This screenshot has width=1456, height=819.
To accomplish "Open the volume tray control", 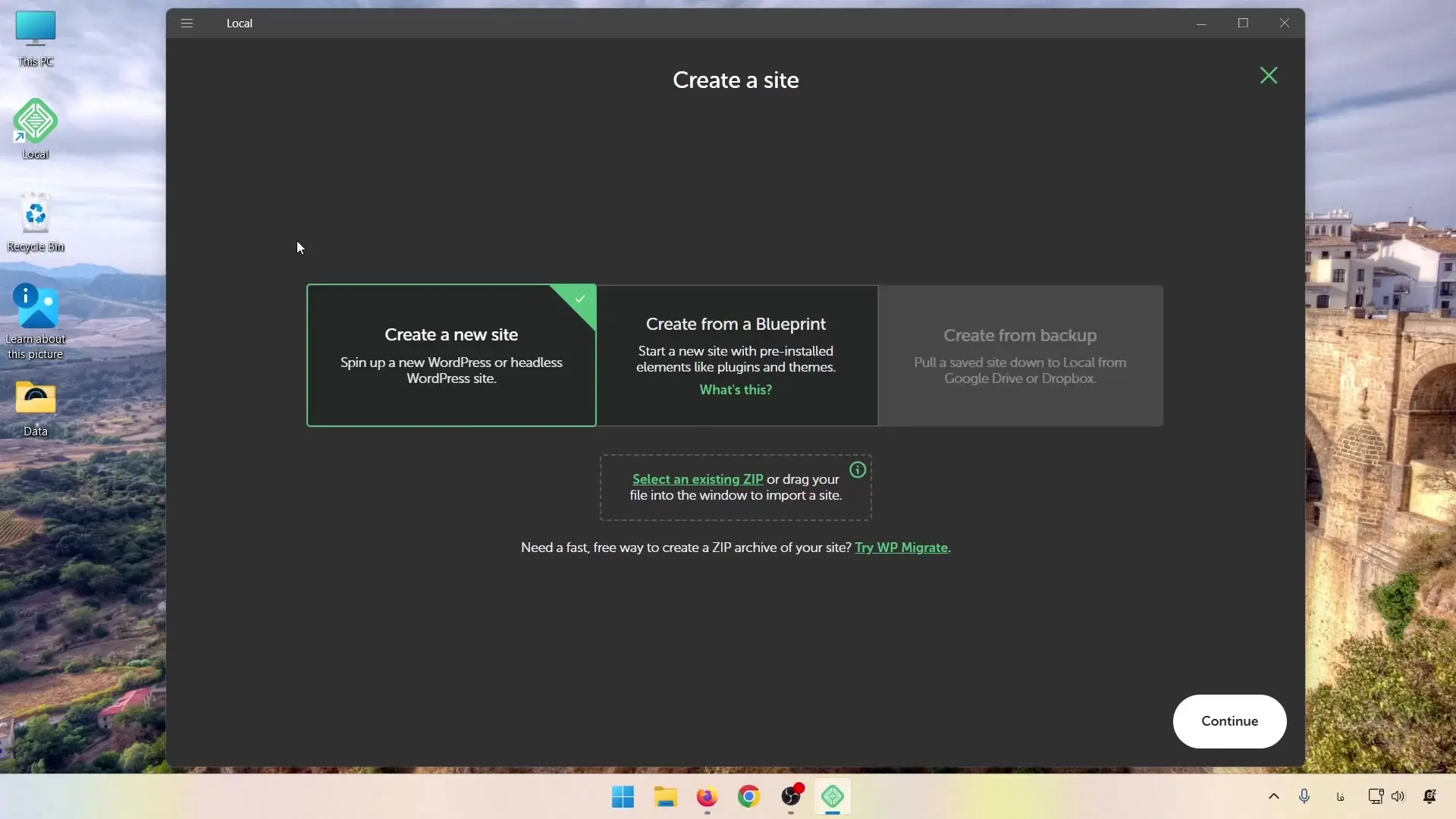I will tap(1398, 796).
